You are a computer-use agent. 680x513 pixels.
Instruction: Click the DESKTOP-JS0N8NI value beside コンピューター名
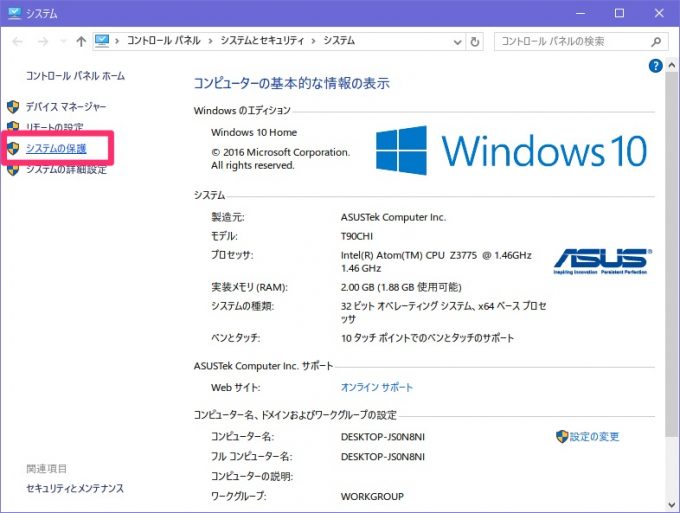tap(383, 437)
